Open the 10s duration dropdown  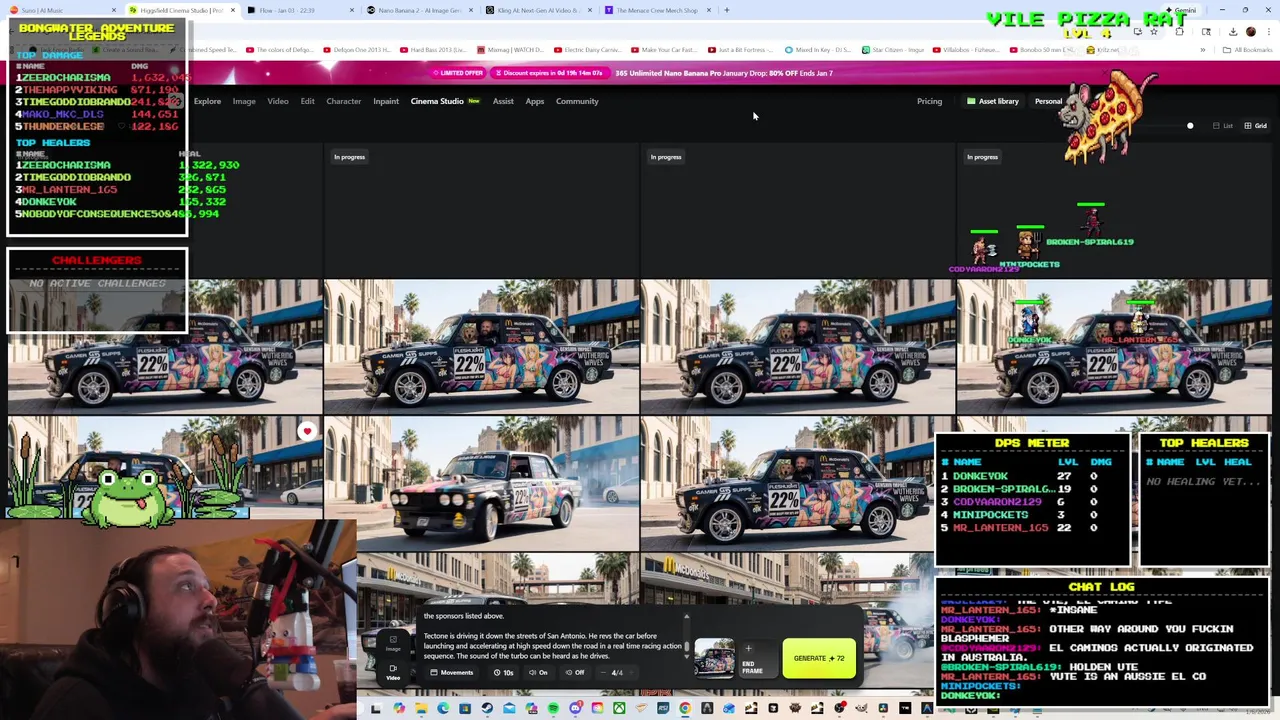pyautogui.click(x=503, y=672)
